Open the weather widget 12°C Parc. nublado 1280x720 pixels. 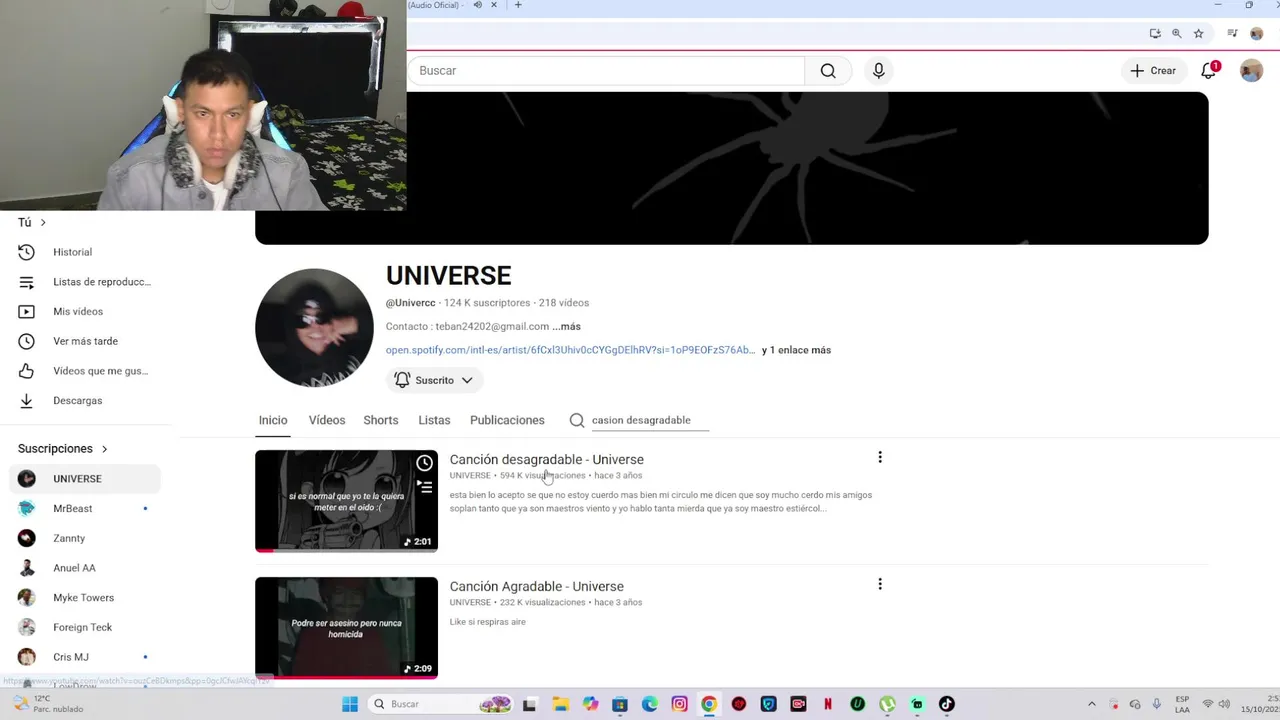50,704
